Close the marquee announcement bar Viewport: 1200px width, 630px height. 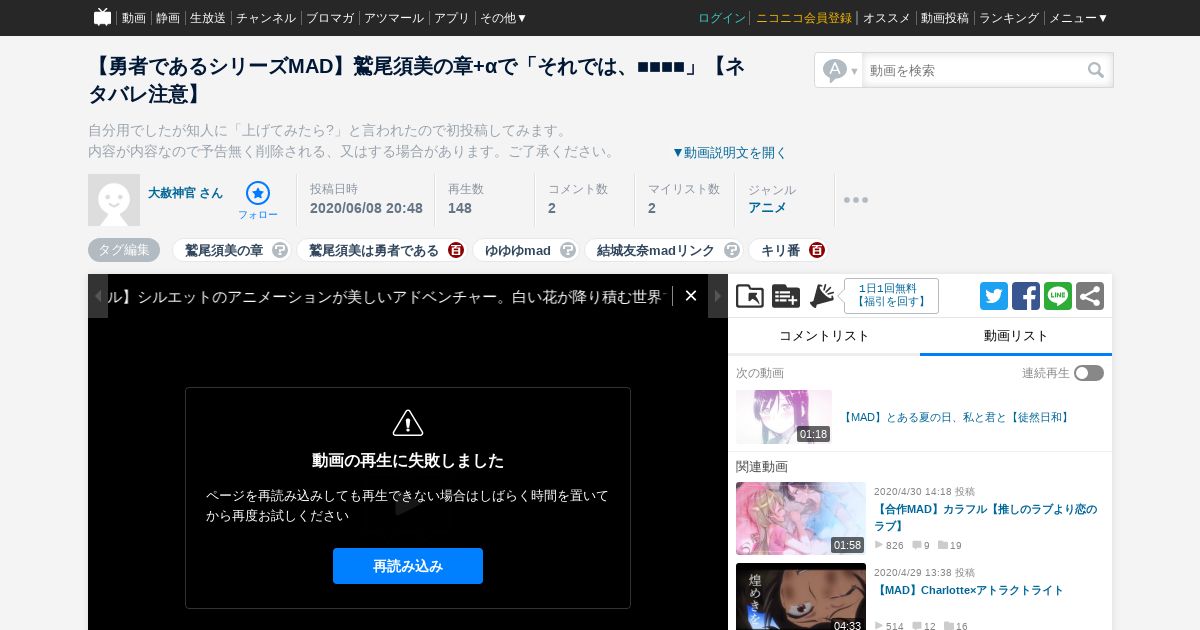(690, 296)
